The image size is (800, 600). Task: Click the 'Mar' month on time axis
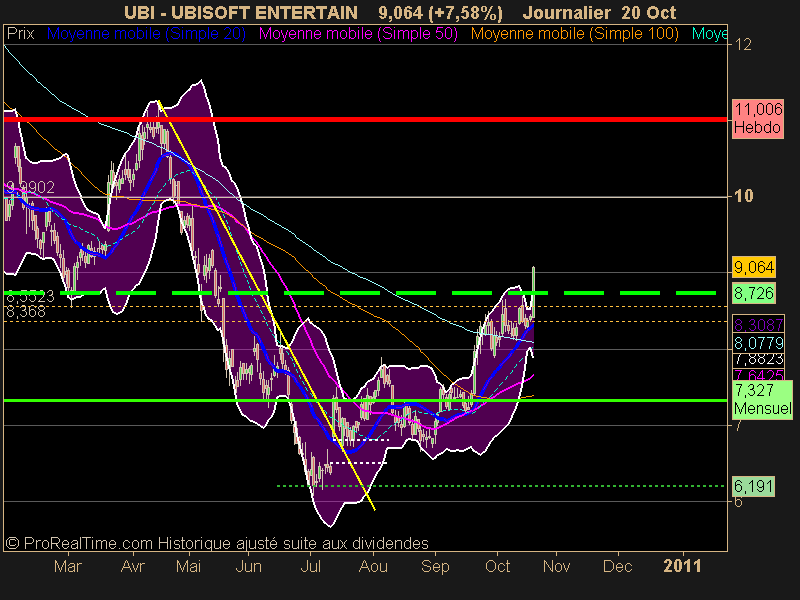coord(68,566)
